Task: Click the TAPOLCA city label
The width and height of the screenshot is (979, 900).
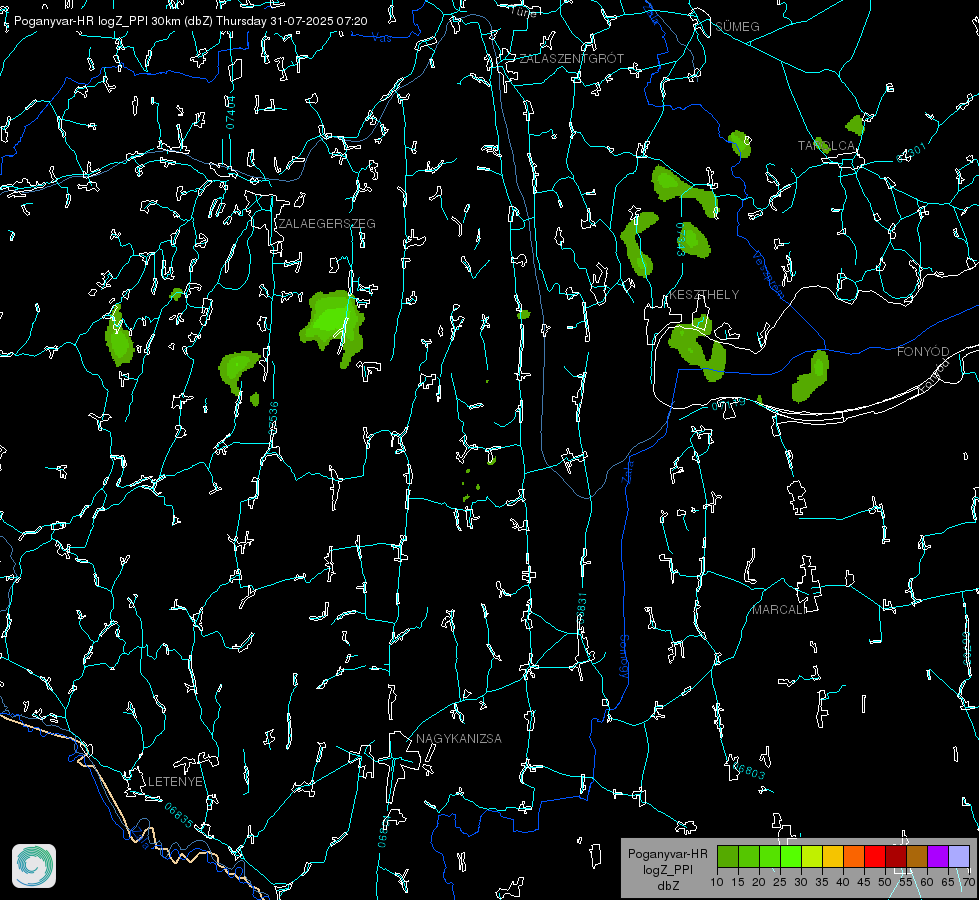Action: [x=827, y=146]
